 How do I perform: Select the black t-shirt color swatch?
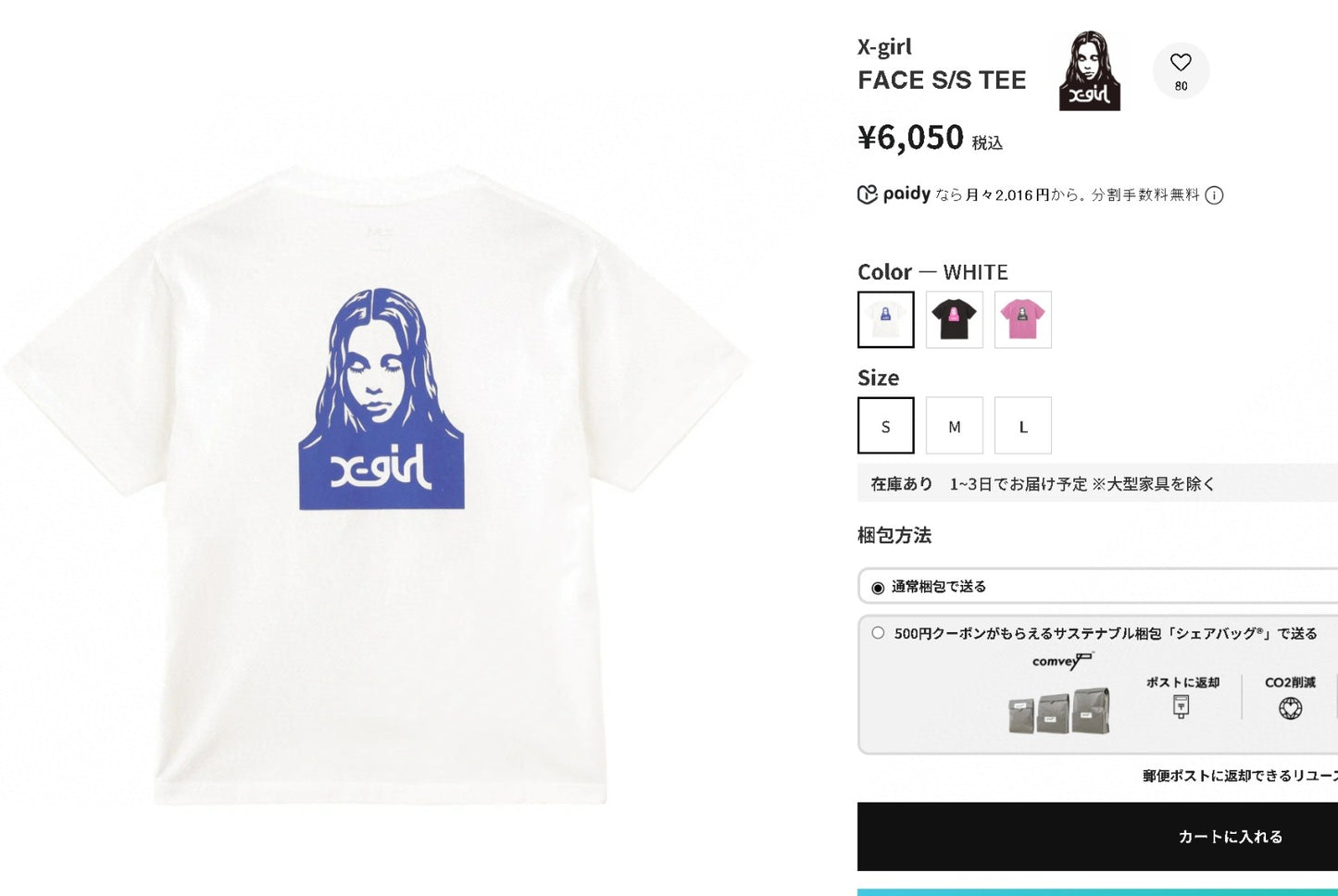point(955,319)
